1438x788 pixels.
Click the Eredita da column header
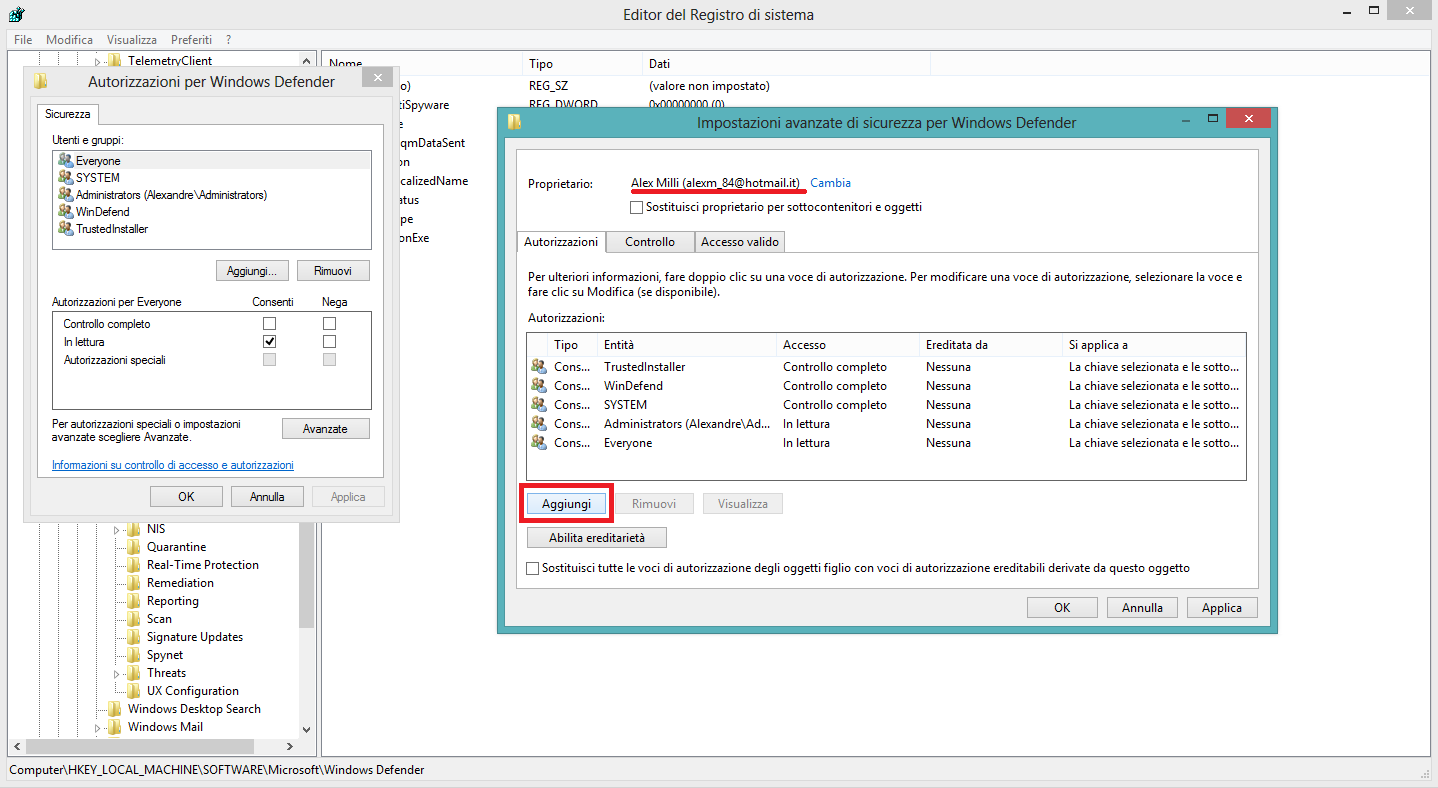(x=991, y=345)
